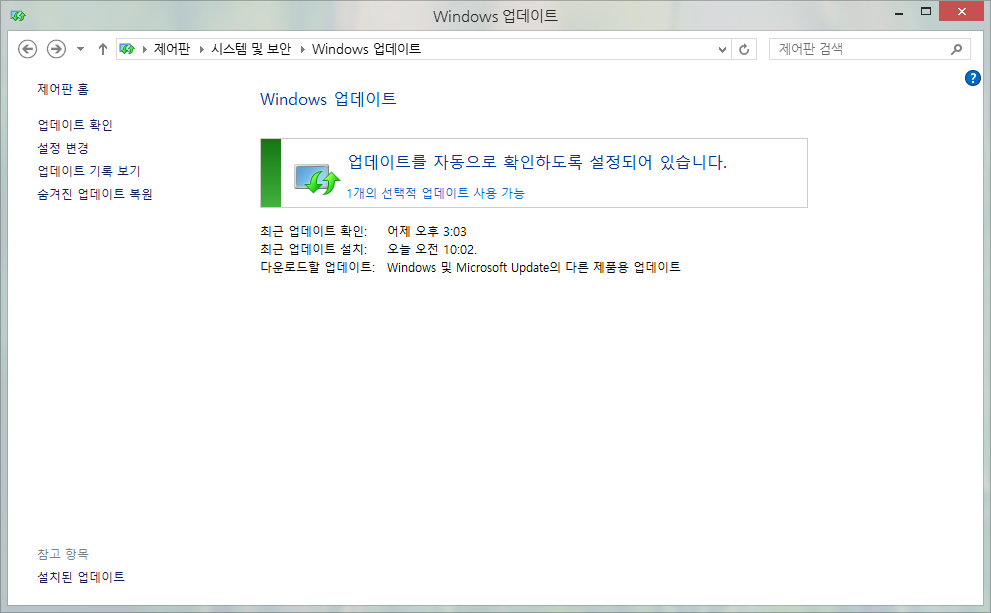Expand the arrow before 제어판 in the breadcrumb

click(x=145, y=49)
